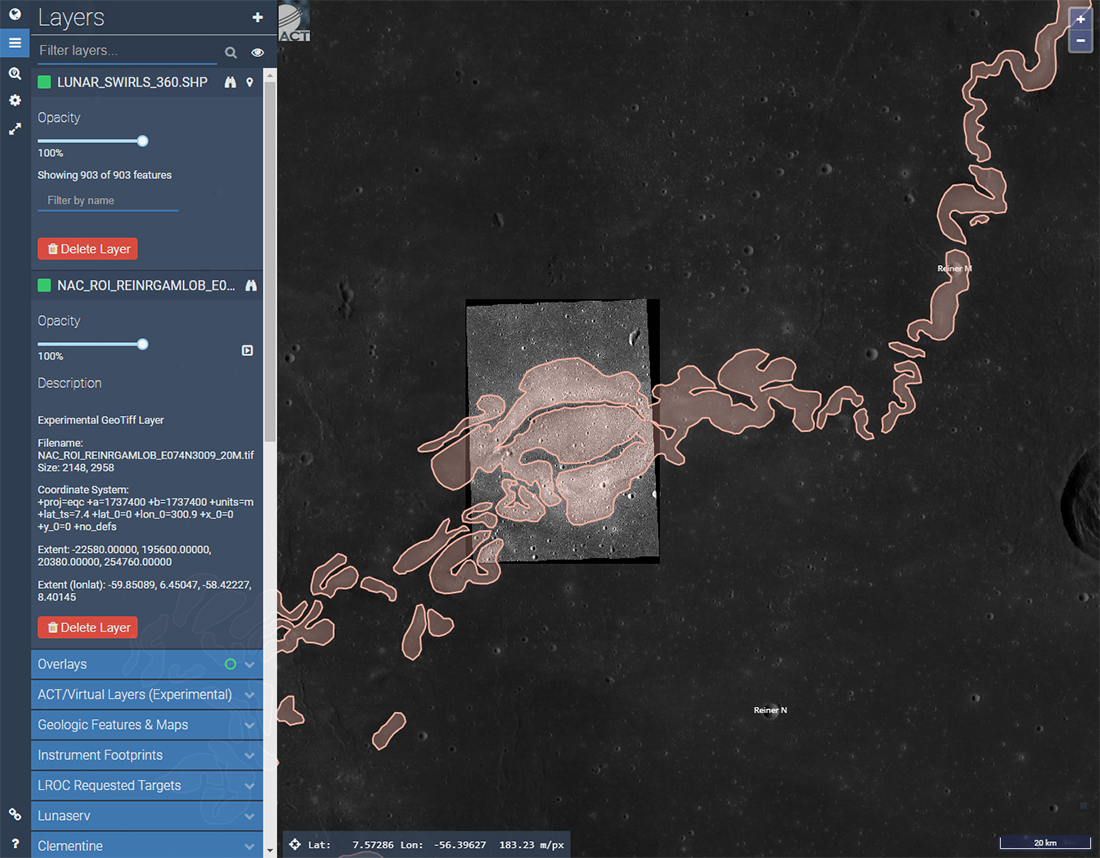Adjust NAC_ROI_REINRGAMLOB opacity slider handle
1100x858 pixels.
142,344
